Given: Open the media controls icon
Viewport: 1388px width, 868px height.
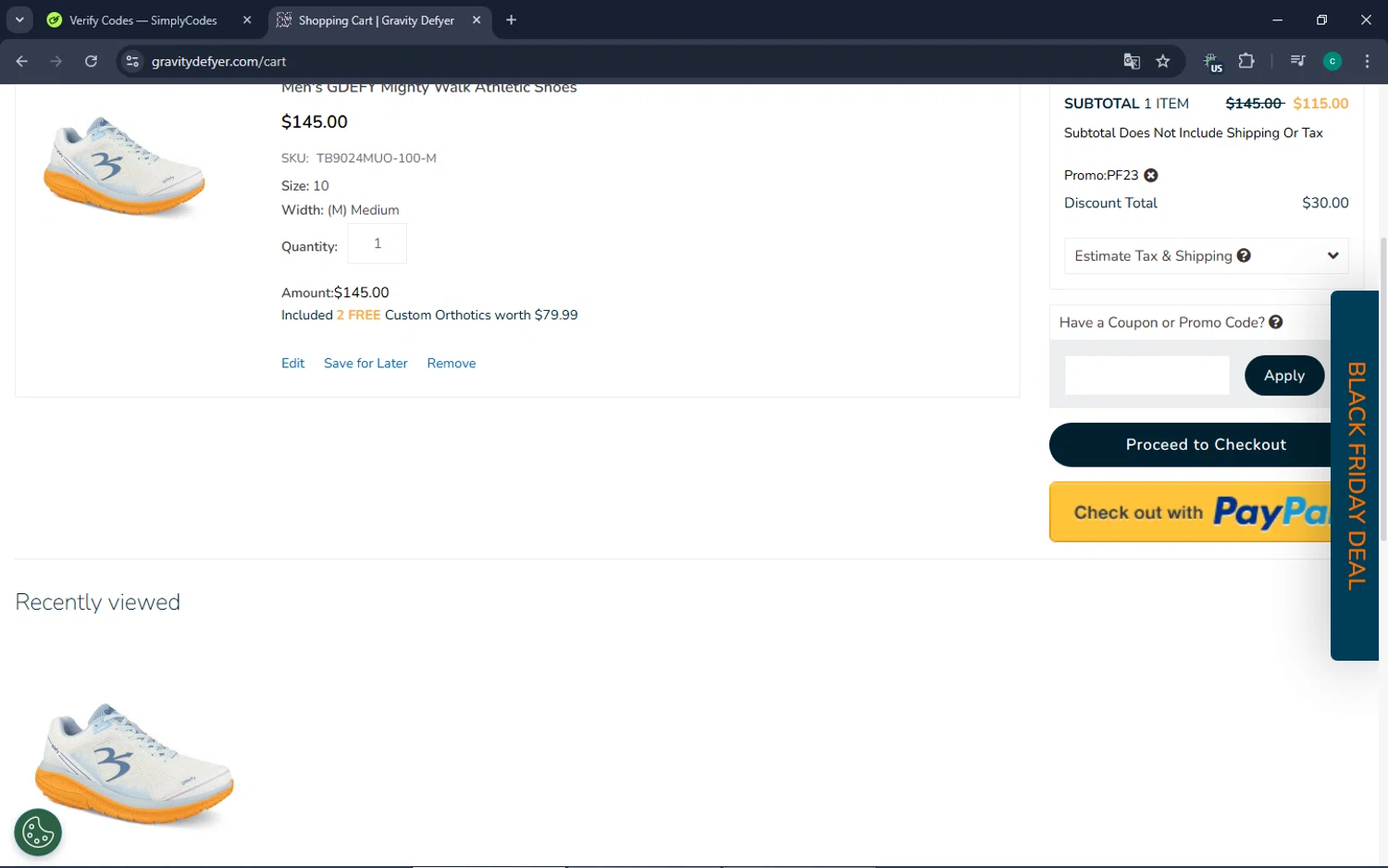Looking at the screenshot, I should pyautogui.click(x=1297, y=61).
